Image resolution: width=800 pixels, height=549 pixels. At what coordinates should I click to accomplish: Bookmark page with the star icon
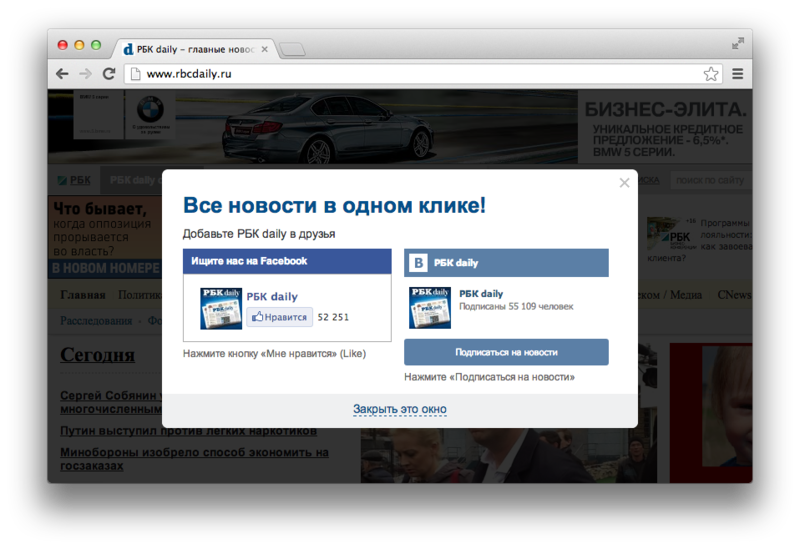pyautogui.click(x=711, y=74)
